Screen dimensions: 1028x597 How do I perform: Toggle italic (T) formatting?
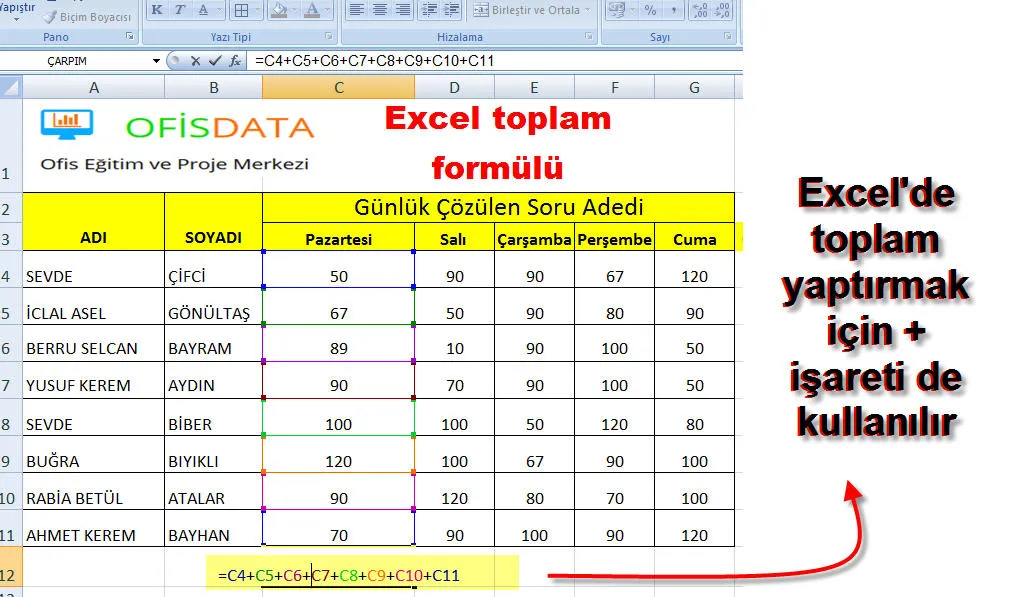click(x=180, y=11)
